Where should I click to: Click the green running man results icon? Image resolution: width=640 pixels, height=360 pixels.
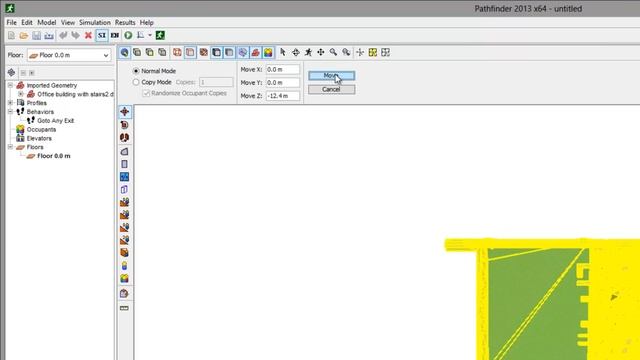pos(160,36)
